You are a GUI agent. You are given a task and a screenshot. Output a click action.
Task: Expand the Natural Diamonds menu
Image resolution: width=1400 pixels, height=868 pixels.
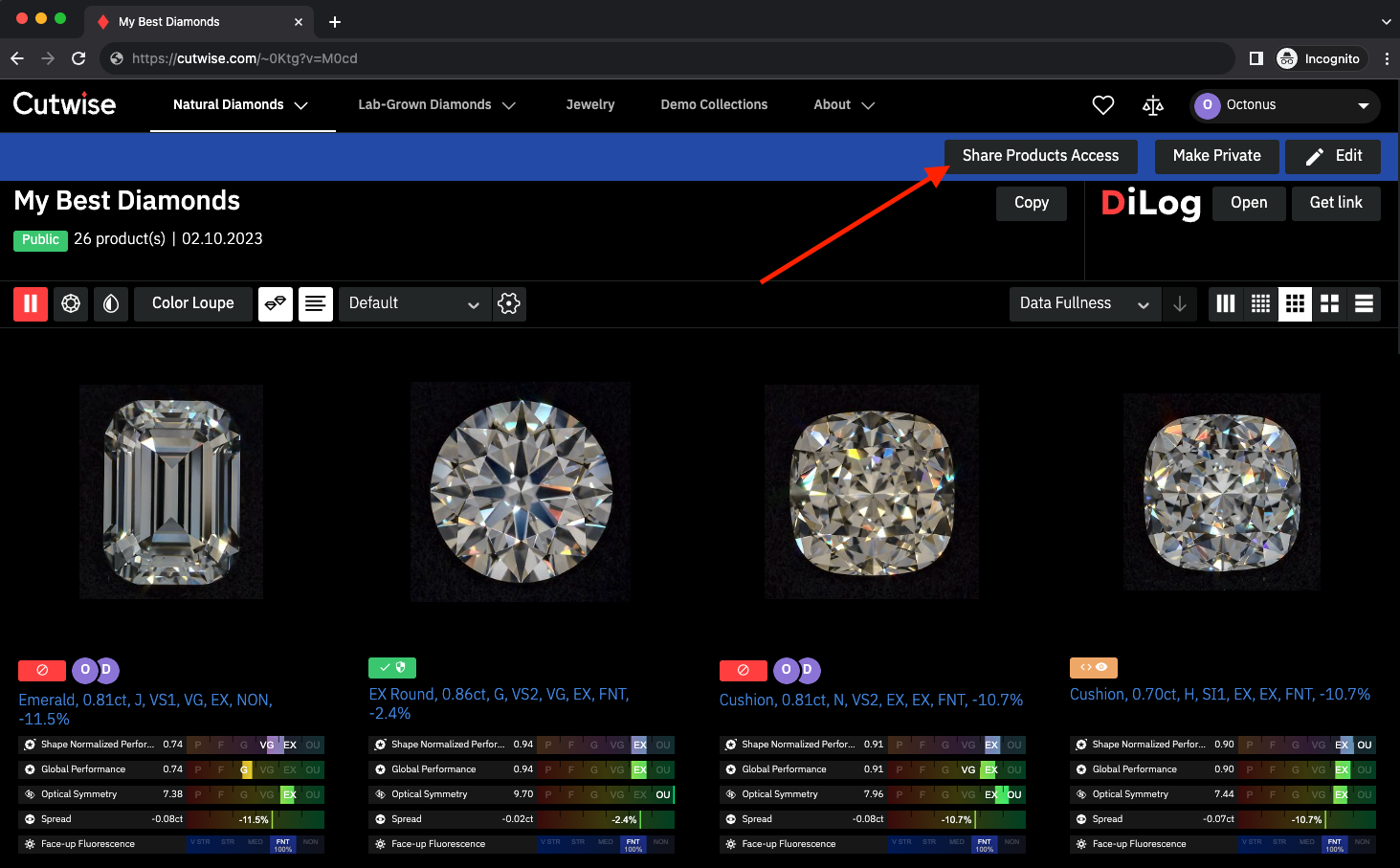click(x=241, y=105)
